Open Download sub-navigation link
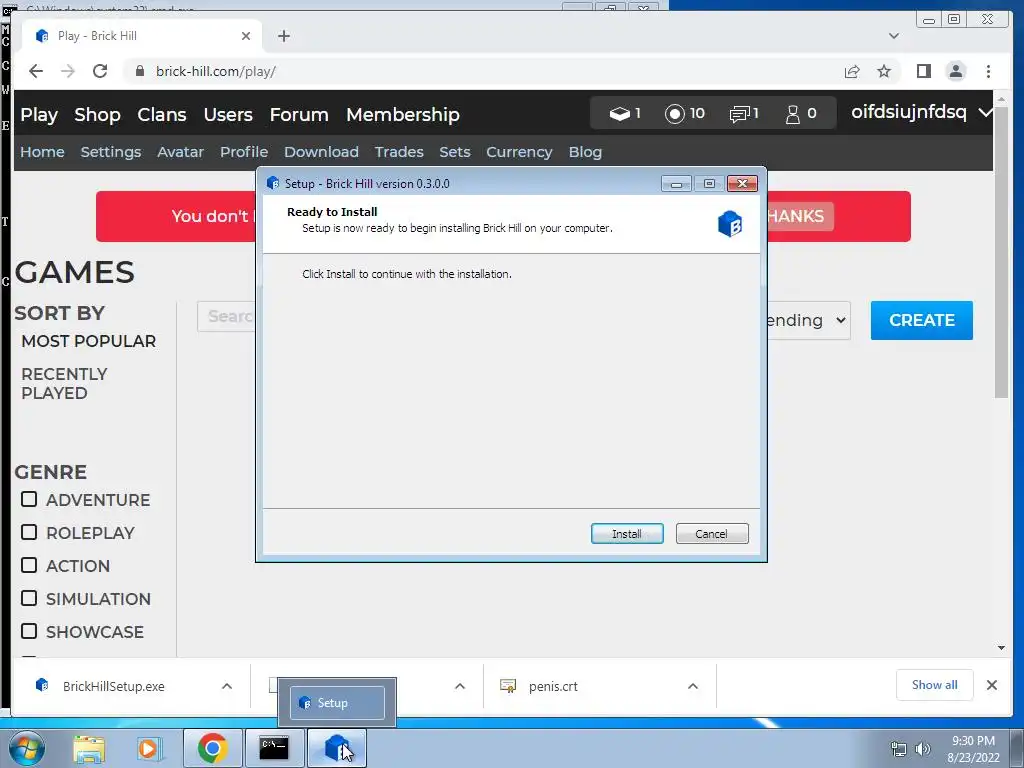 pos(321,152)
